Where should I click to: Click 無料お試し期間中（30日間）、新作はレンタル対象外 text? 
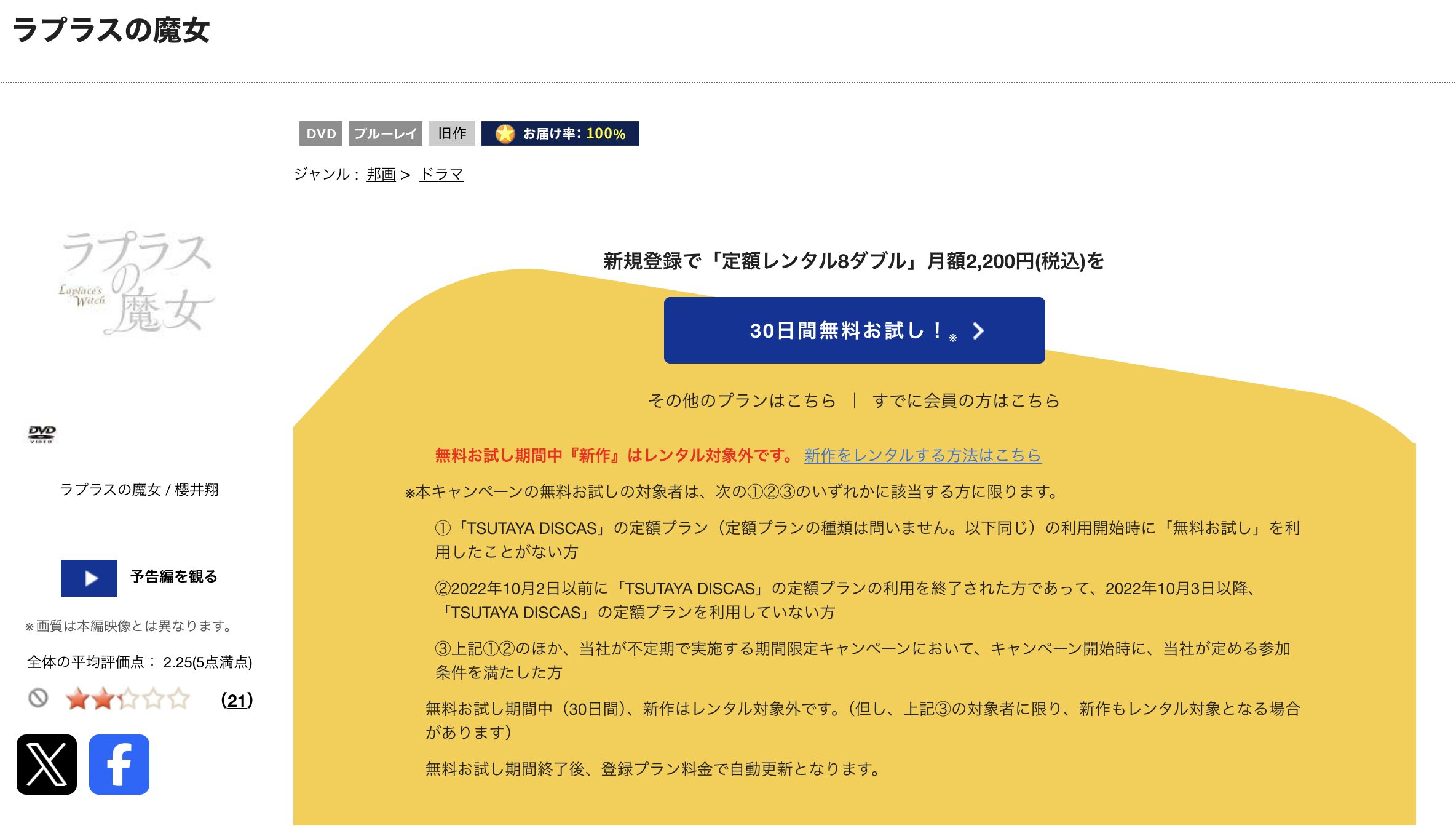[x=863, y=720]
